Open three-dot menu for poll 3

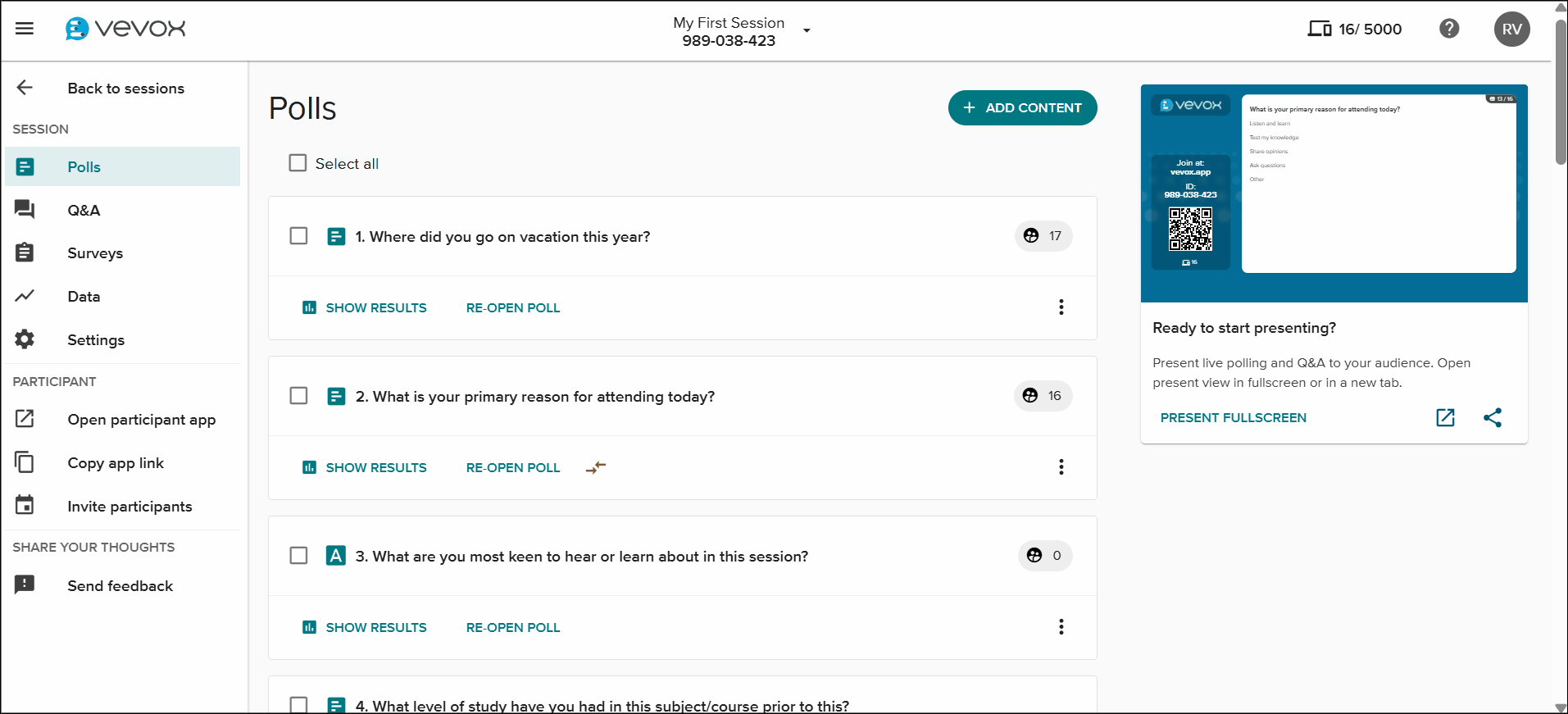pyautogui.click(x=1061, y=627)
